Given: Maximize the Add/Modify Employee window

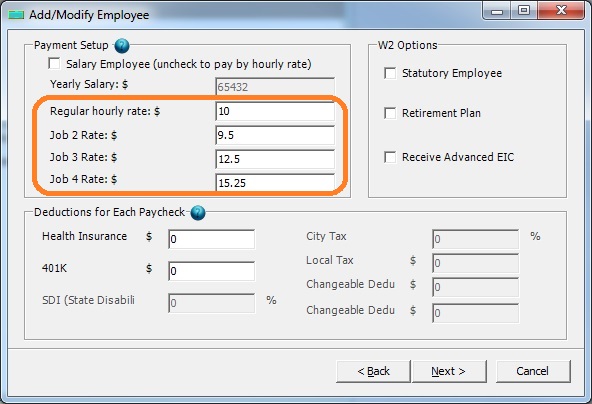Looking at the screenshot, I should (524, 11).
